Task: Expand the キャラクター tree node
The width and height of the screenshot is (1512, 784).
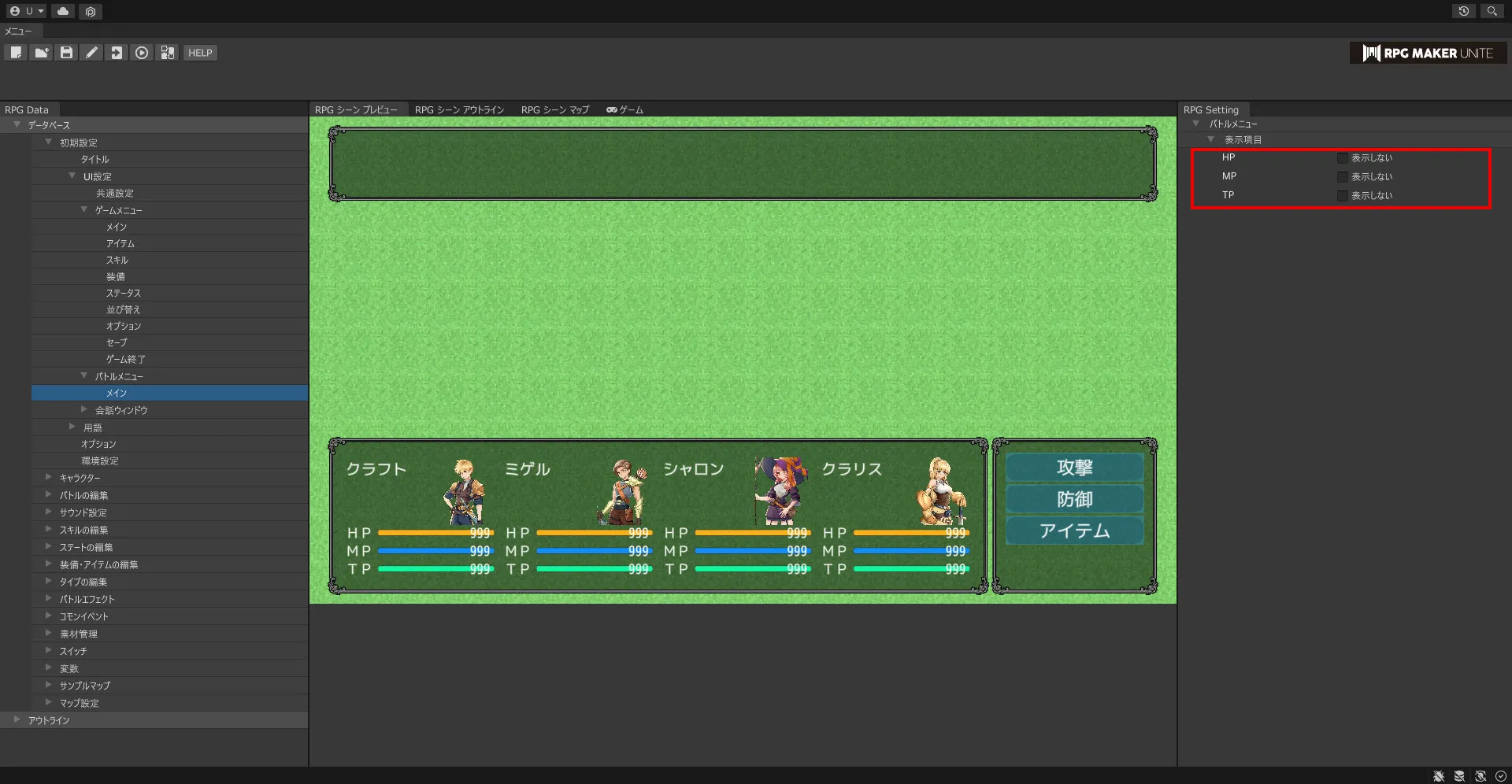Action: coord(49,478)
